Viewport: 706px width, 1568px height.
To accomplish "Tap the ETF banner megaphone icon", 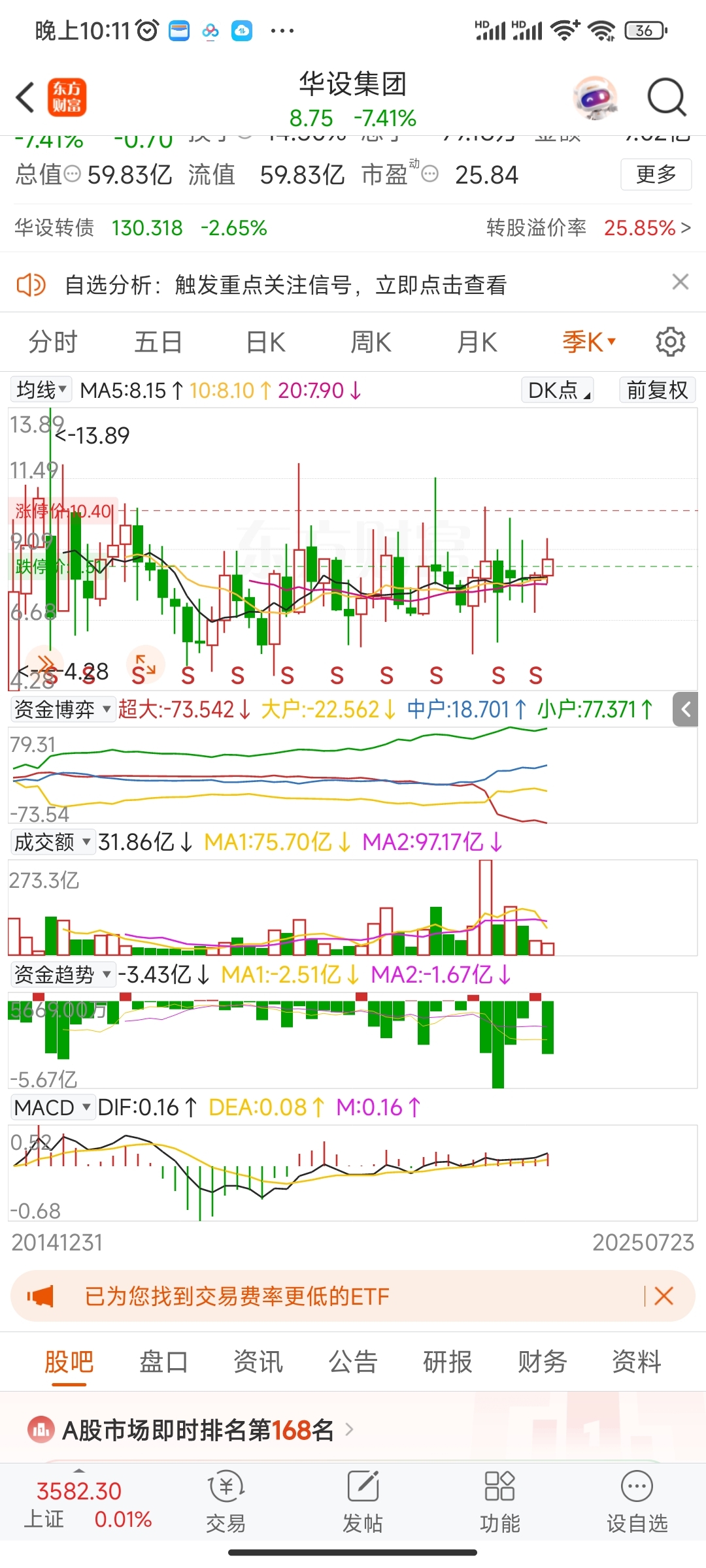I will (40, 1296).
